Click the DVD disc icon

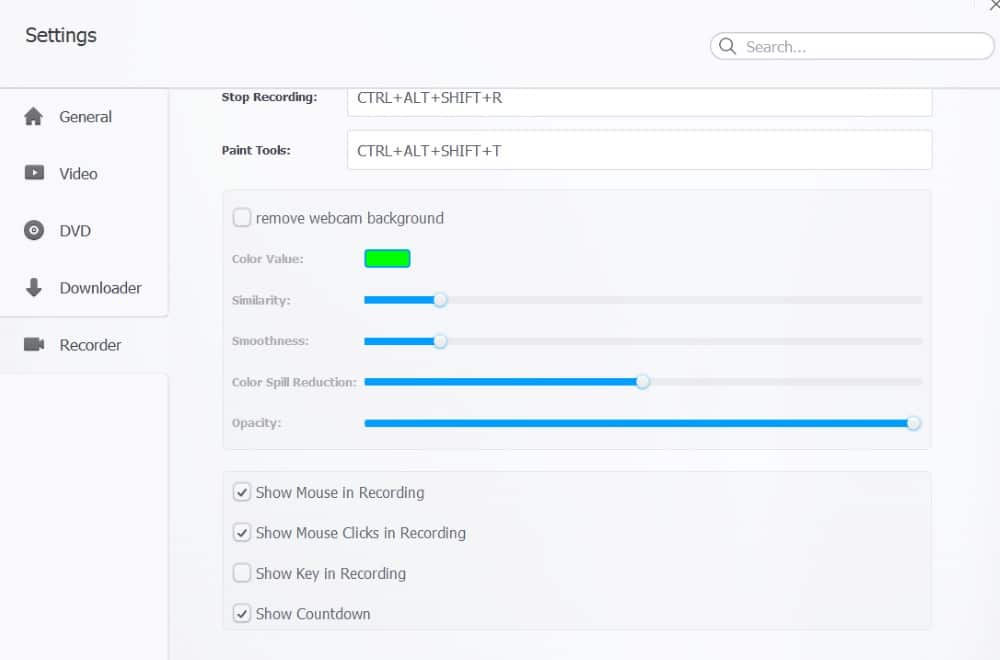click(34, 231)
